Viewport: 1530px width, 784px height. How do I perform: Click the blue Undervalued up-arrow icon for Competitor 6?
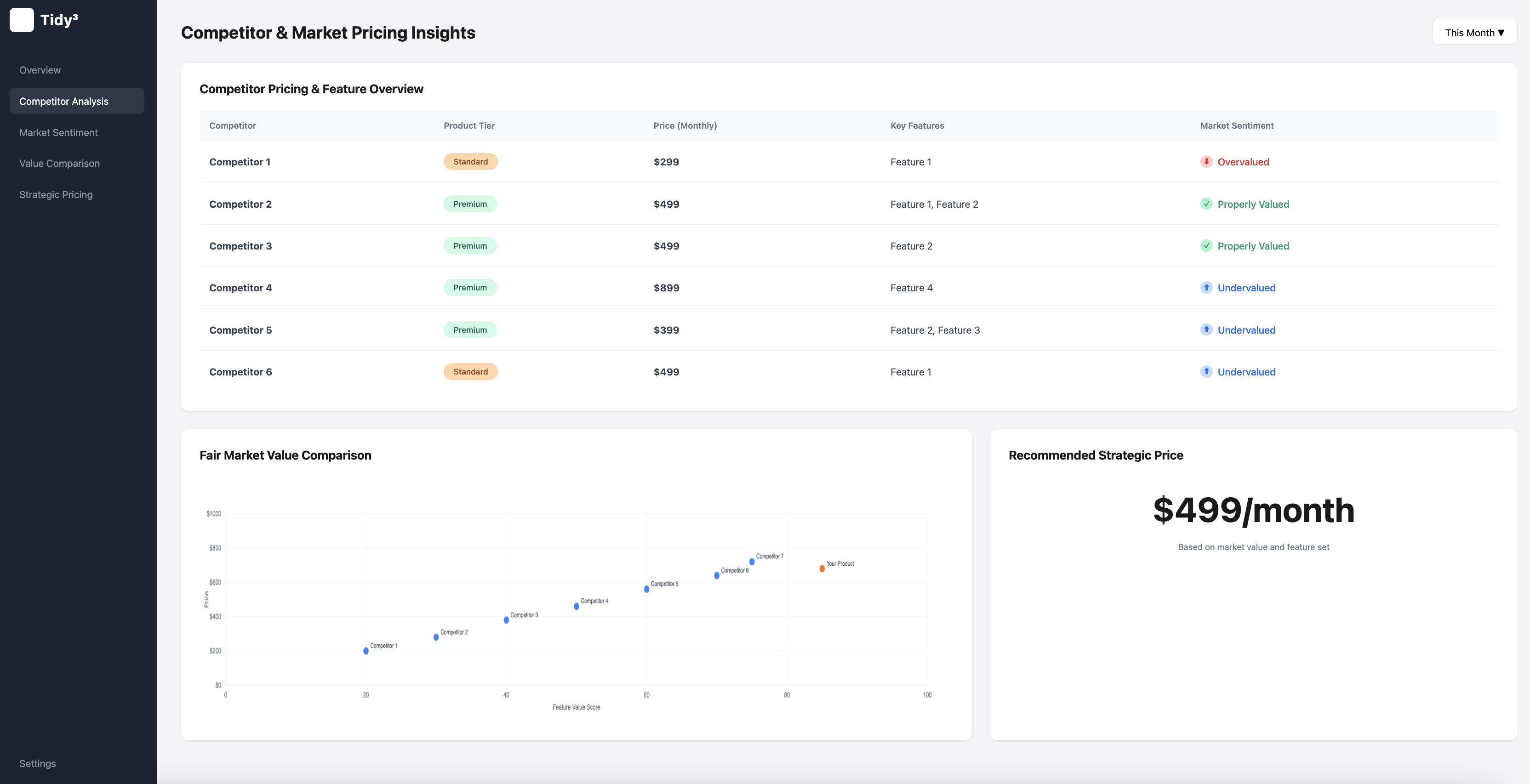click(1206, 371)
